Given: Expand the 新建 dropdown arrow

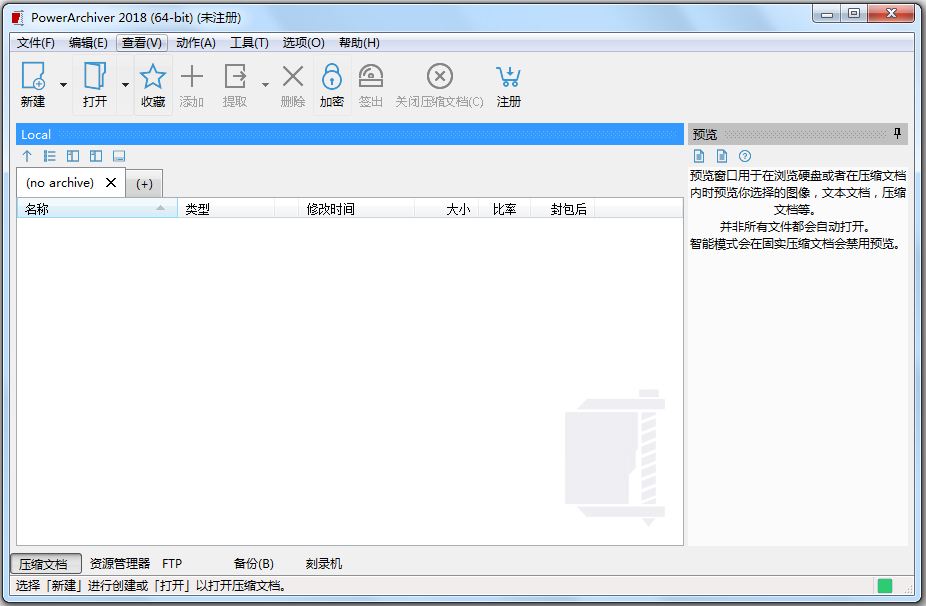Looking at the screenshot, I should click(x=63, y=84).
